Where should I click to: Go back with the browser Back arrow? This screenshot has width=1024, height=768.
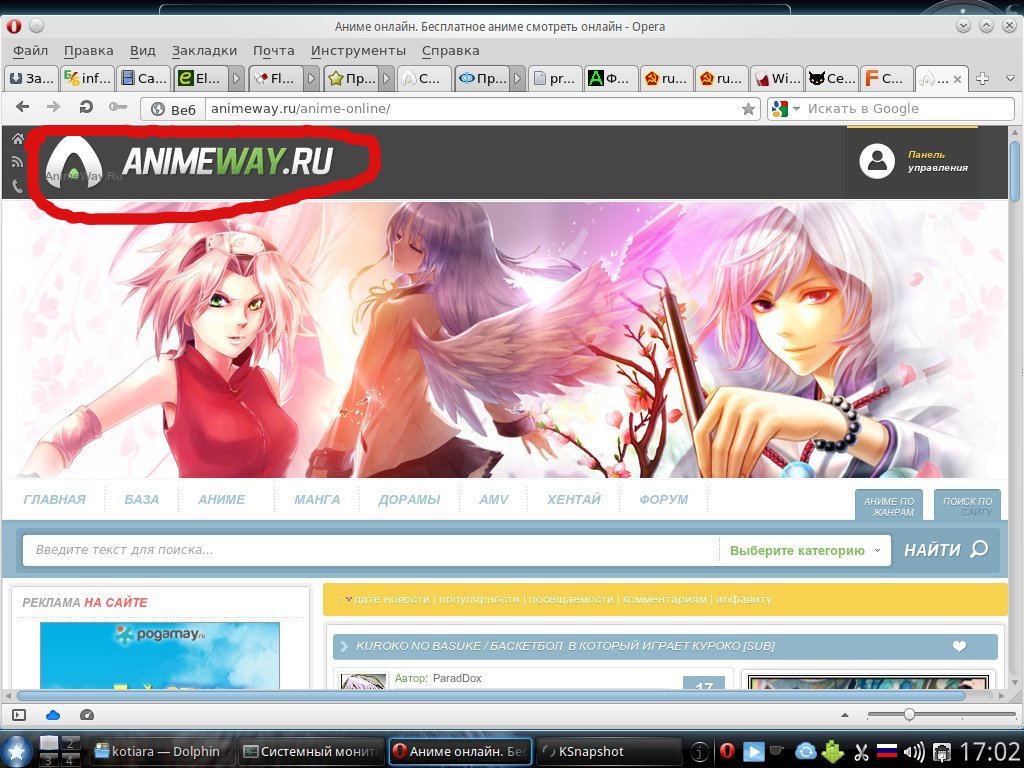pos(23,107)
